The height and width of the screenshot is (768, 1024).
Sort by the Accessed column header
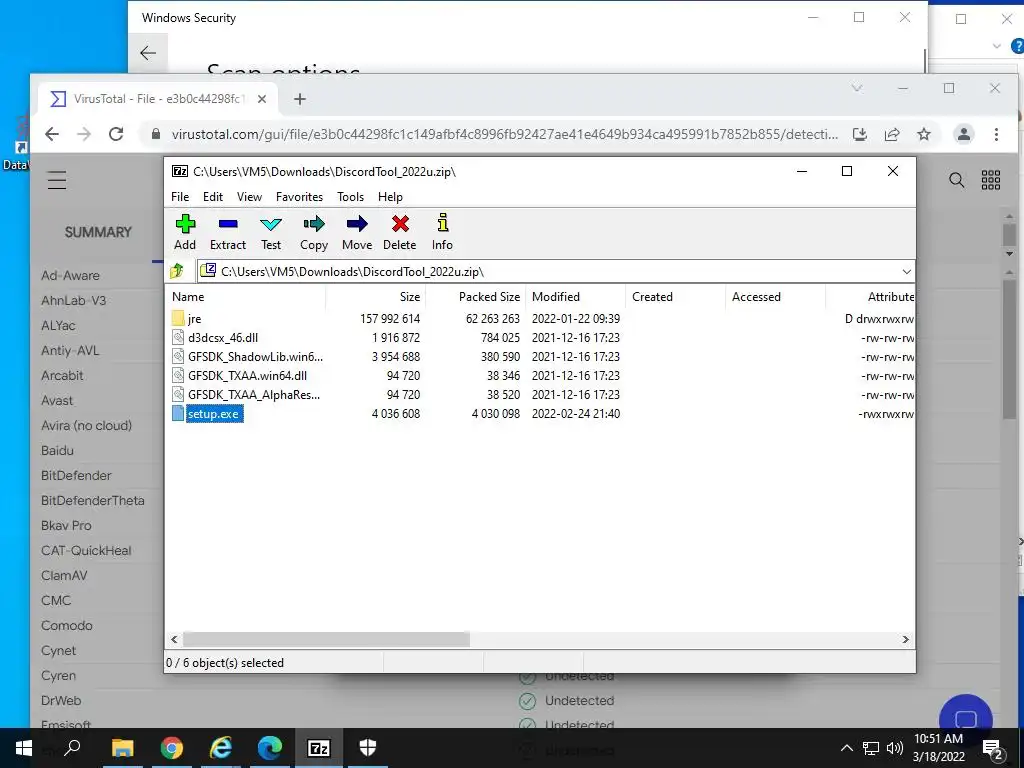(x=775, y=296)
